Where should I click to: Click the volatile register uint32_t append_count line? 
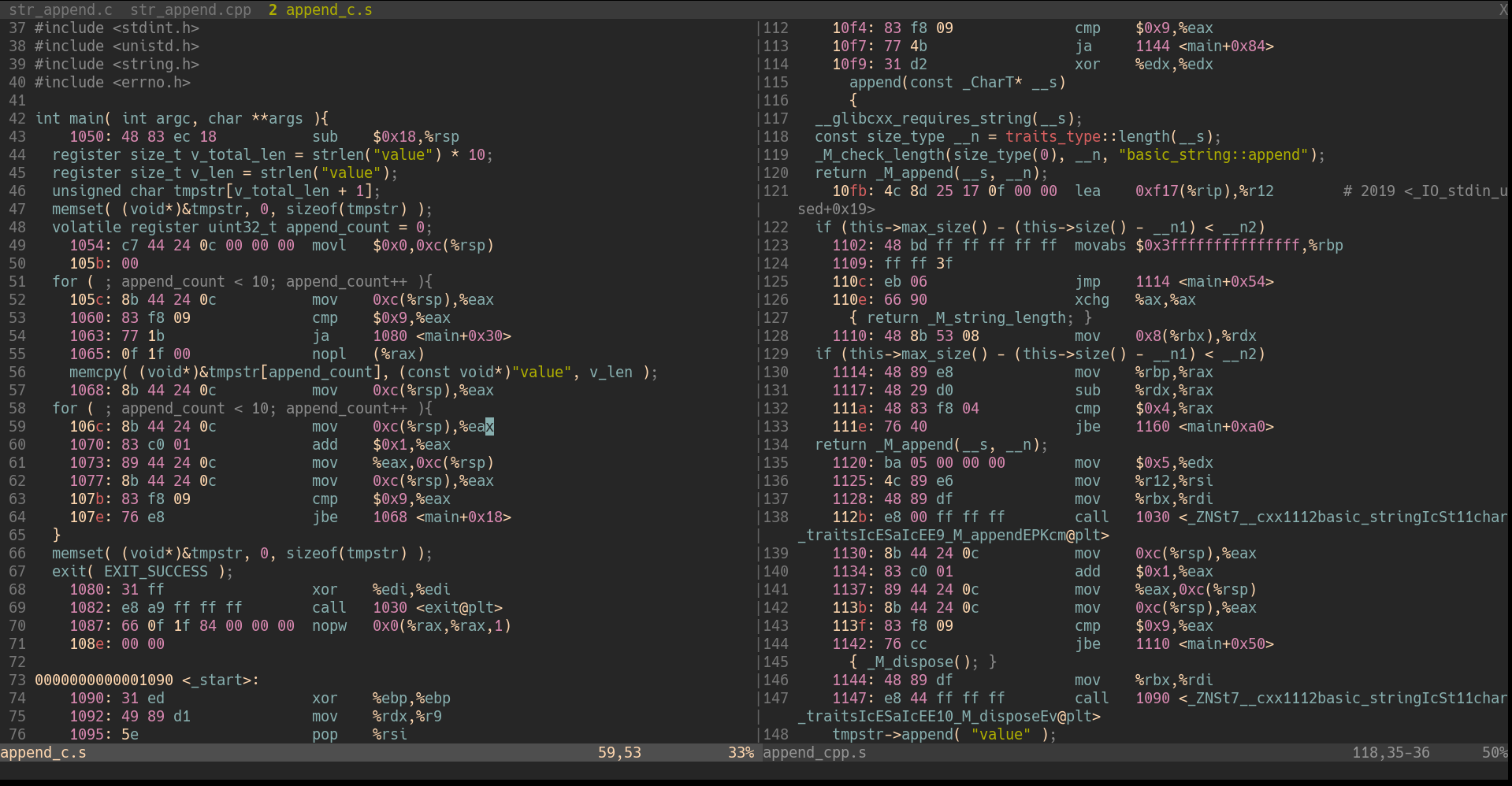242,228
